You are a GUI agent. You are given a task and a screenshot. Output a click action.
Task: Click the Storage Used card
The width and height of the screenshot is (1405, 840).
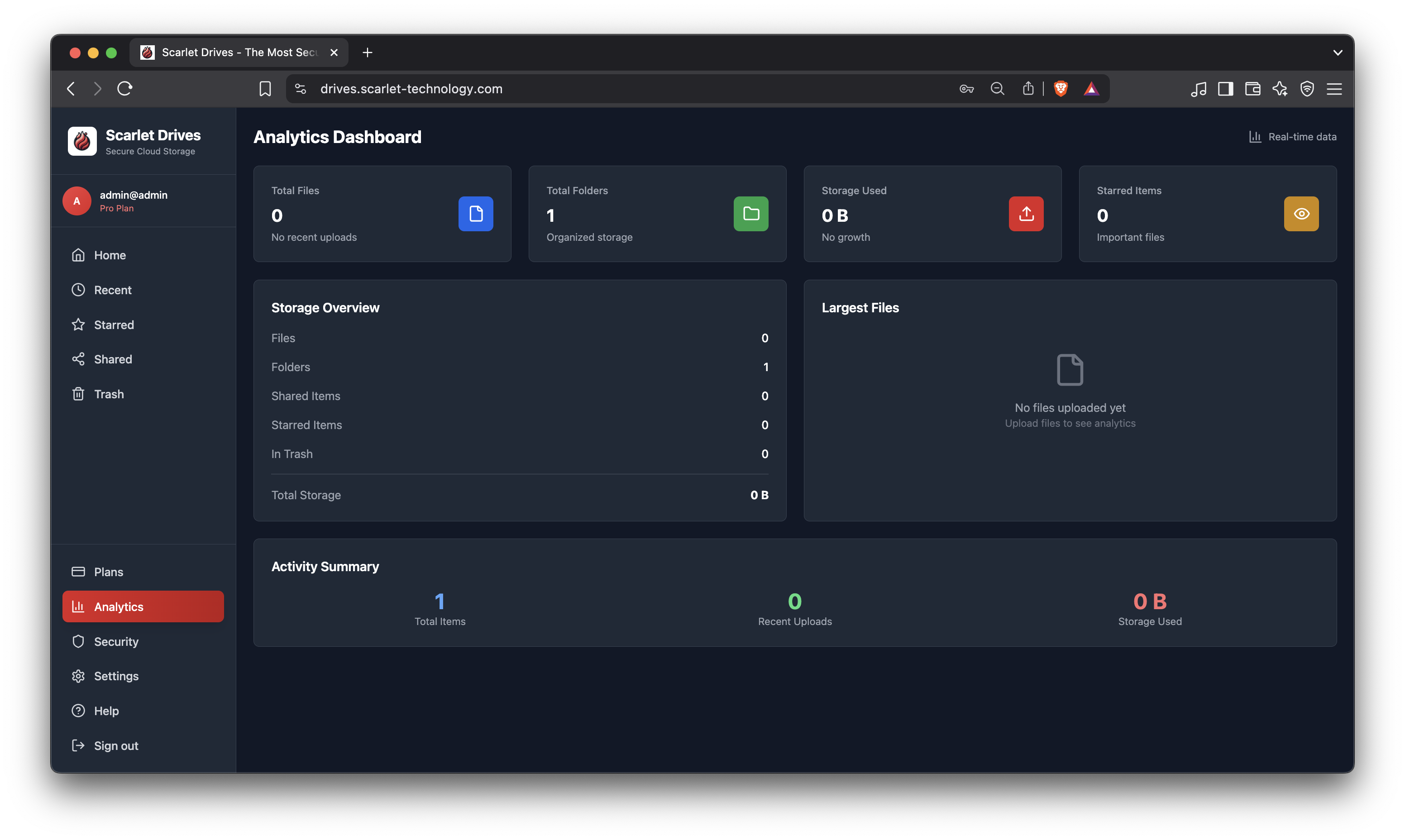pyautogui.click(x=932, y=214)
